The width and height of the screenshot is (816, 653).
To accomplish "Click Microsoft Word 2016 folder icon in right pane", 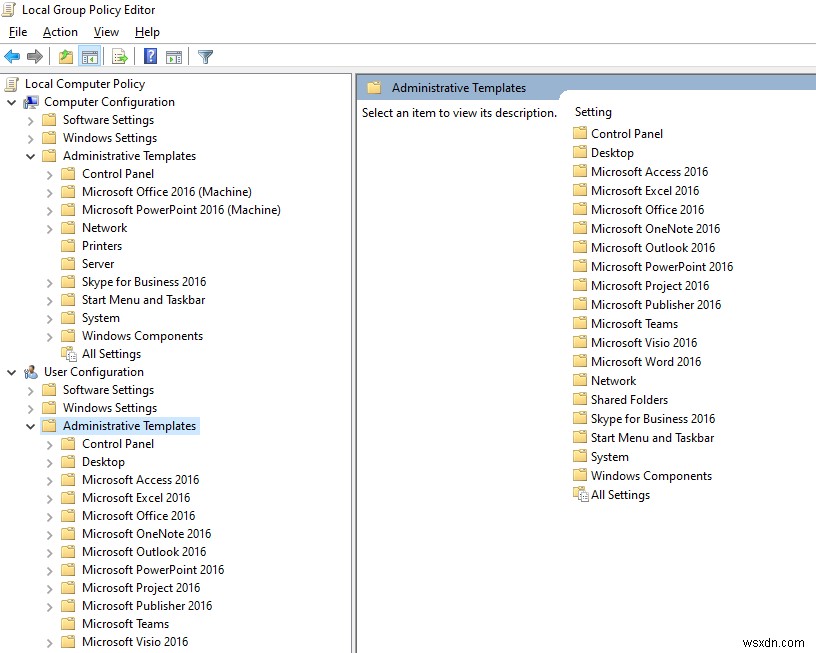I will point(580,361).
